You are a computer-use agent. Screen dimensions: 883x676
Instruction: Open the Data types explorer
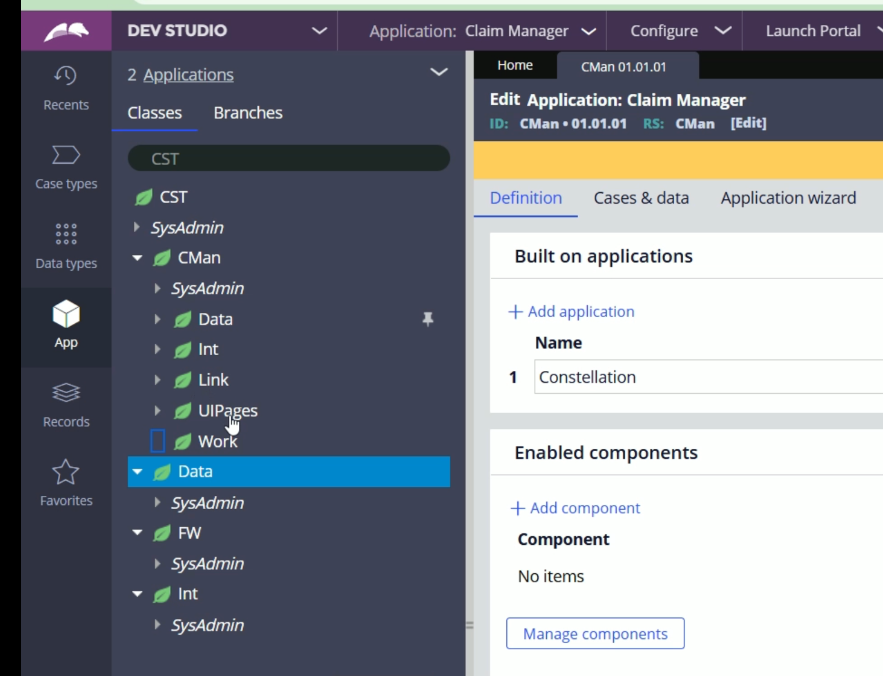click(x=66, y=246)
